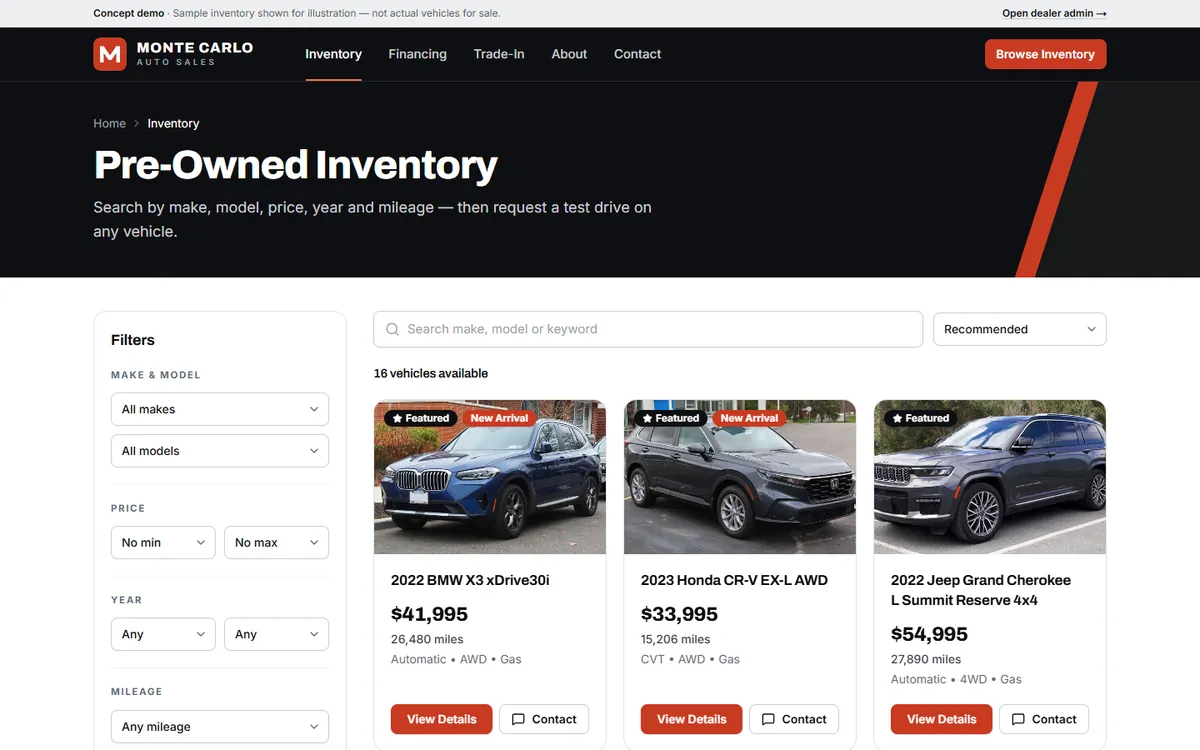View Details for the Jeep Grand Cherokee
This screenshot has height=750, width=1200.
(941, 719)
